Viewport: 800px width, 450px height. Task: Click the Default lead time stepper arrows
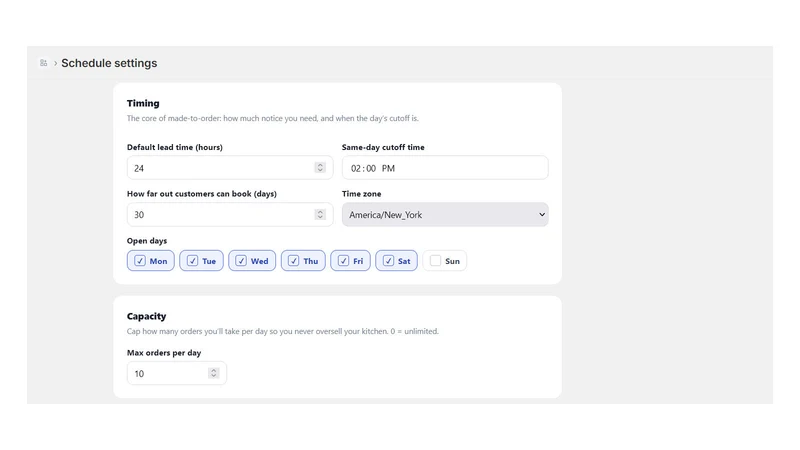pyautogui.click(x=320, y=167)
